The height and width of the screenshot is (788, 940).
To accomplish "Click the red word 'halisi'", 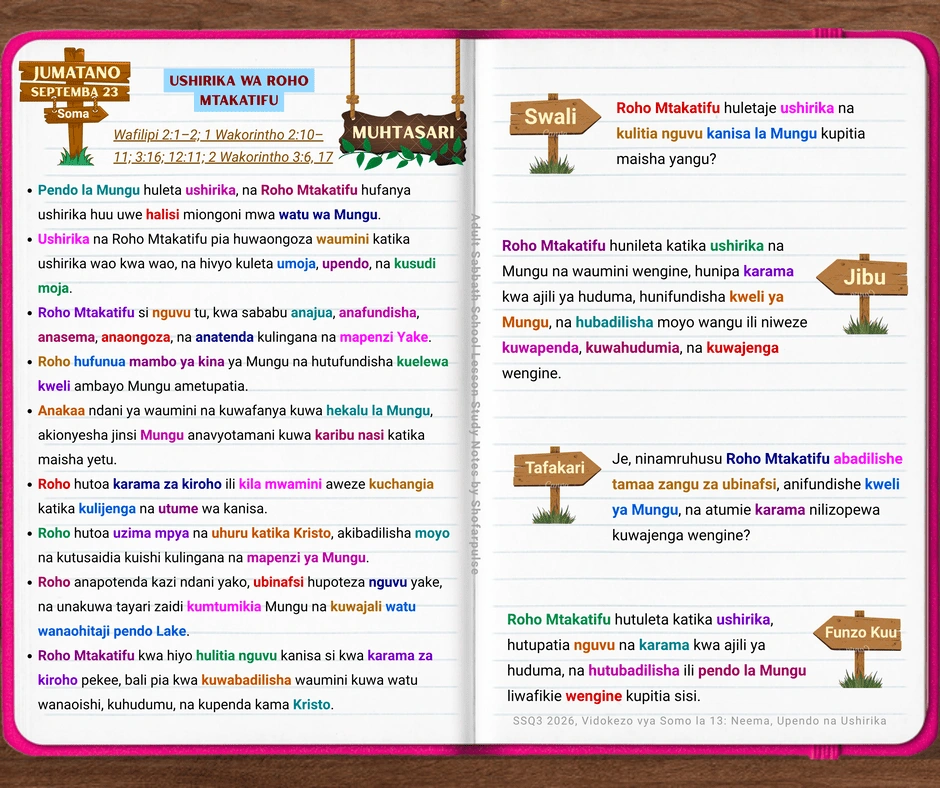I will pos(162,215).
